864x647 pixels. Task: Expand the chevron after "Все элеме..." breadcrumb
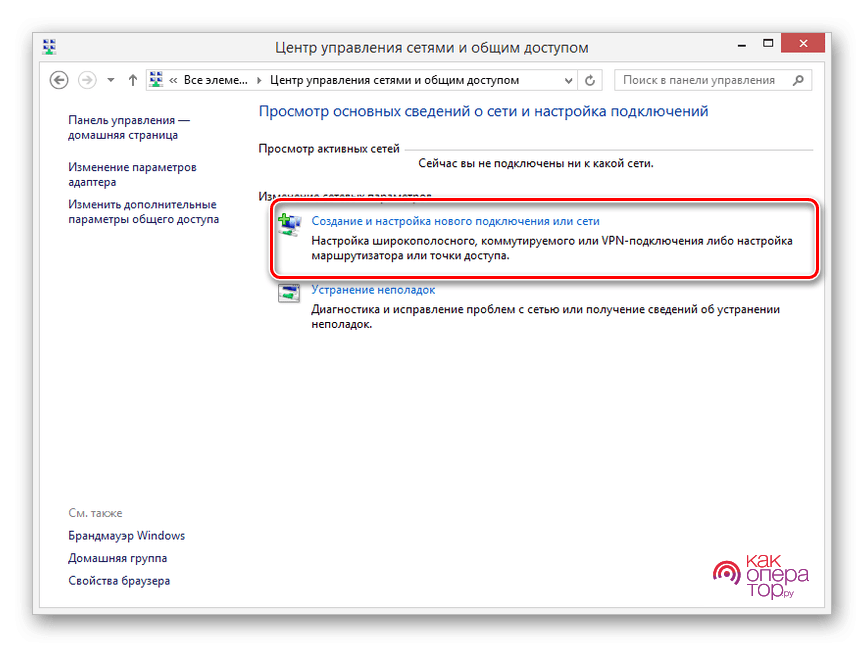tap(262, 80)
